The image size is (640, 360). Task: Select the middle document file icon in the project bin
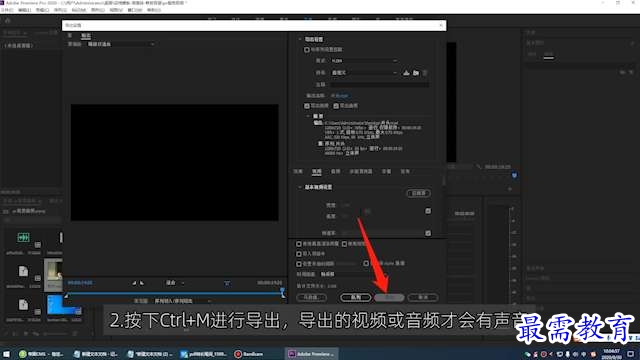point(23,271)
